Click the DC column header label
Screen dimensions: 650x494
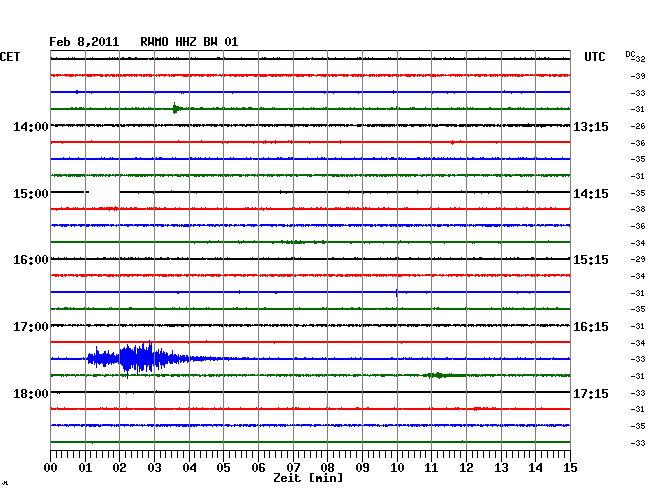[x=630, y=54]
